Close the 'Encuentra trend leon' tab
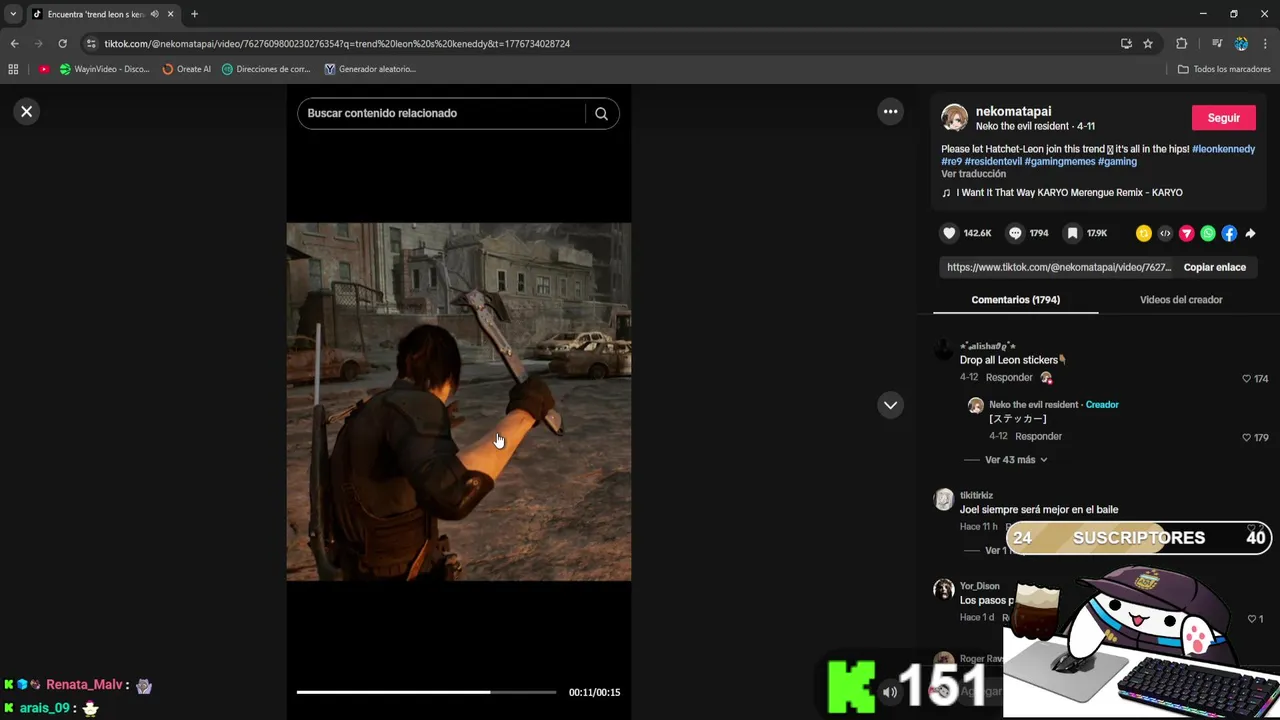This screenshot has height=720, width=1280. click(x=171, y=14)
